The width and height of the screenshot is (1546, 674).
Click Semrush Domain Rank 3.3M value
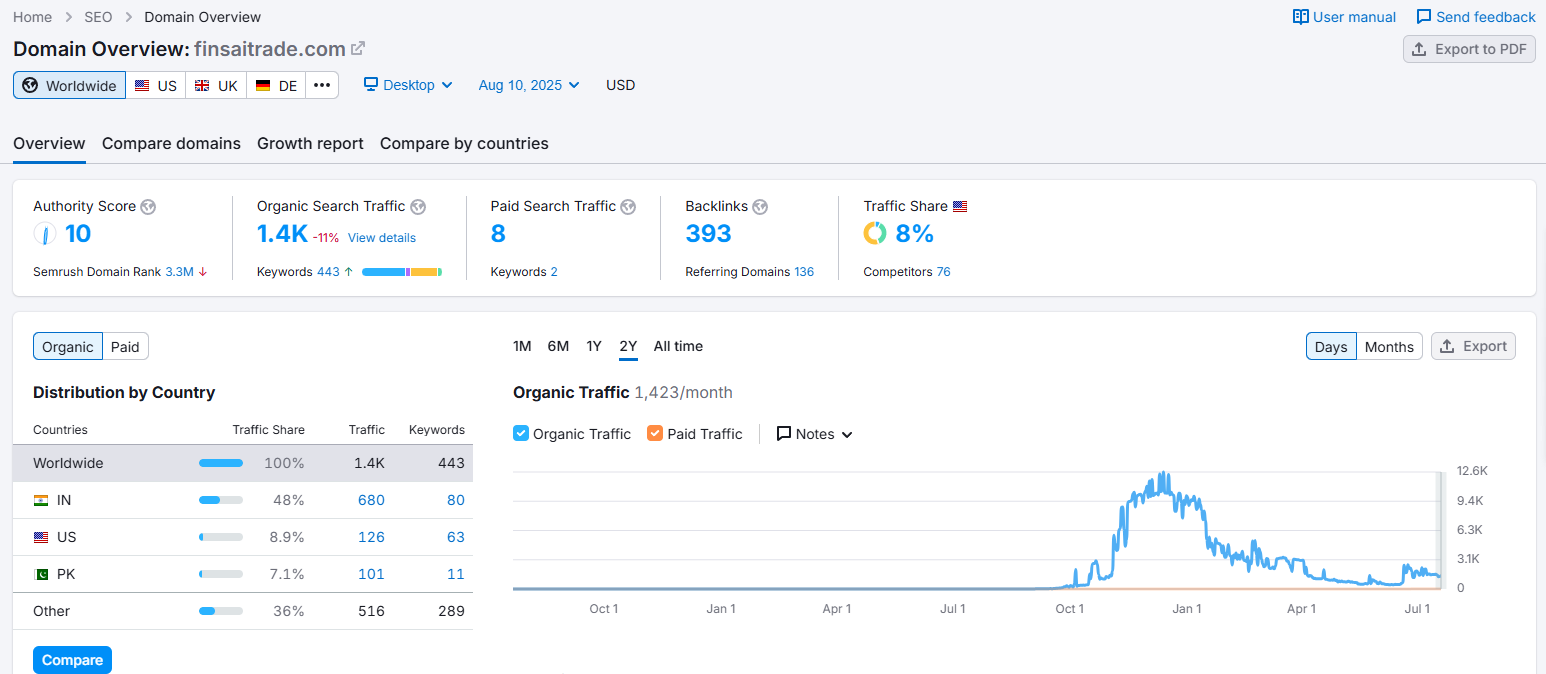tap(179, 272)
